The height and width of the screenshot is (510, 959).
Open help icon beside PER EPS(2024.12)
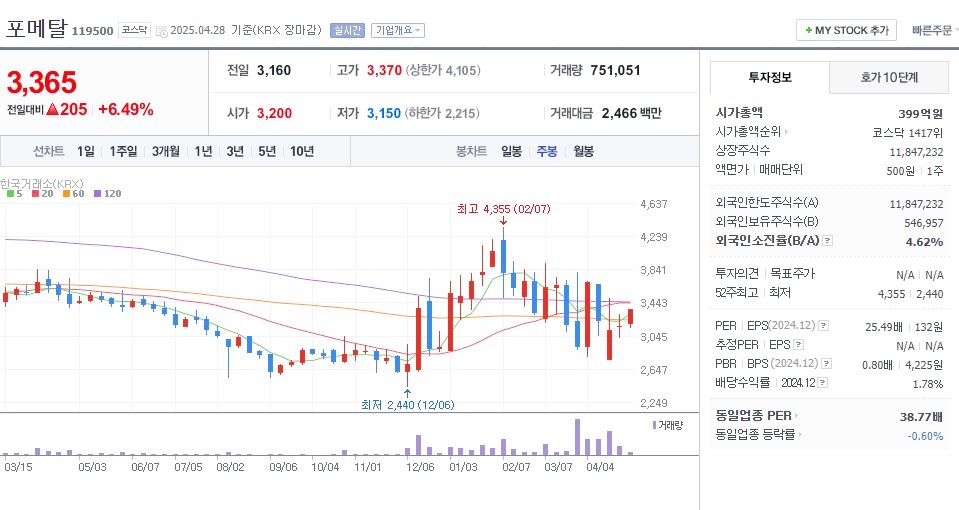(824, 325)
